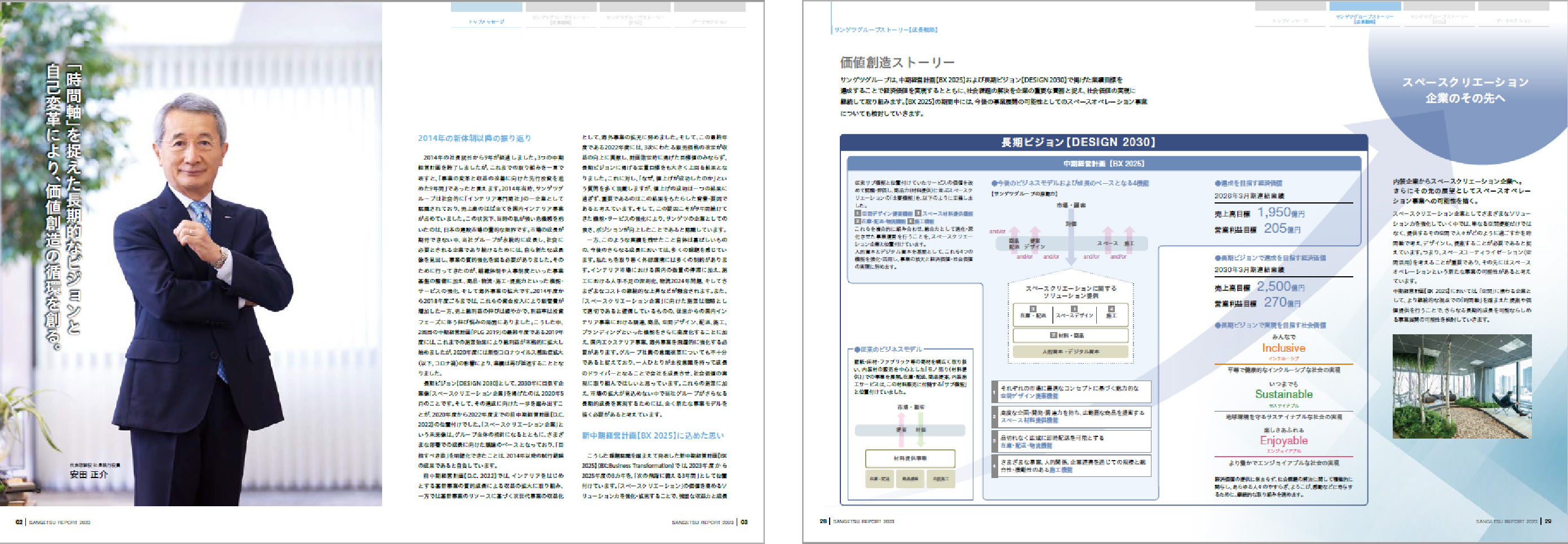Click the banner 長期ビジョン[DESIGN 2030]

tap(1104, 142)
